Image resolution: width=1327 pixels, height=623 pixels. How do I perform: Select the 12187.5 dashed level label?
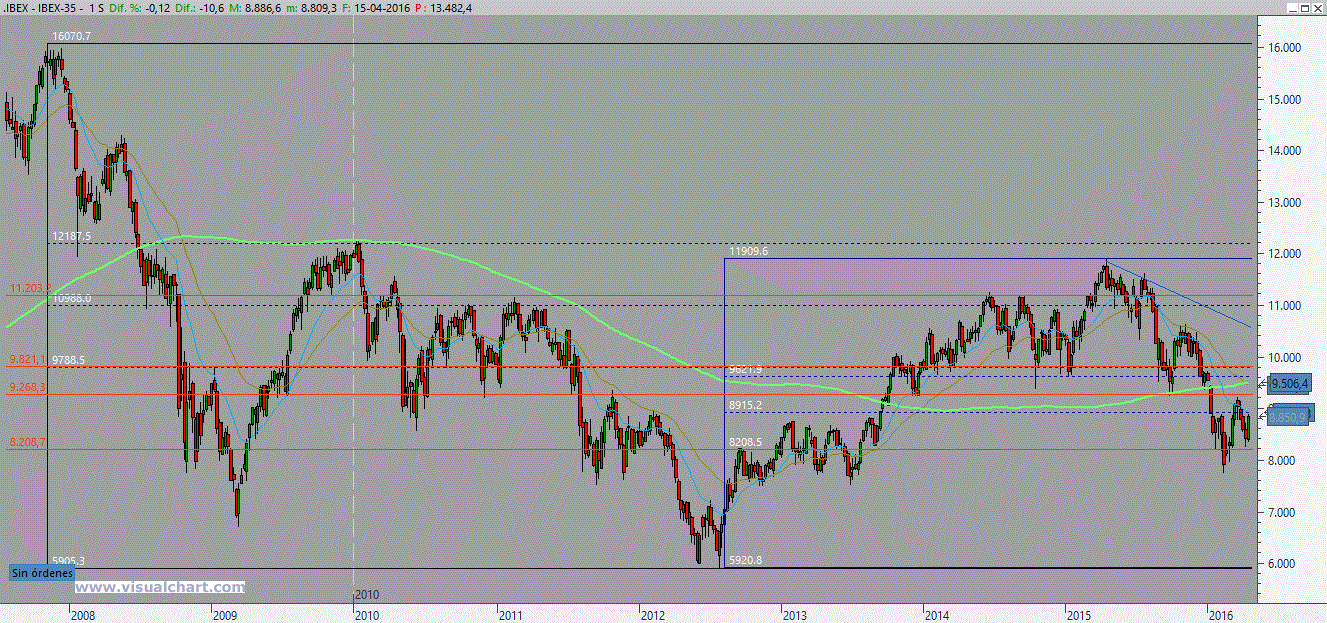pyautogui.click(x=71, y=236)
